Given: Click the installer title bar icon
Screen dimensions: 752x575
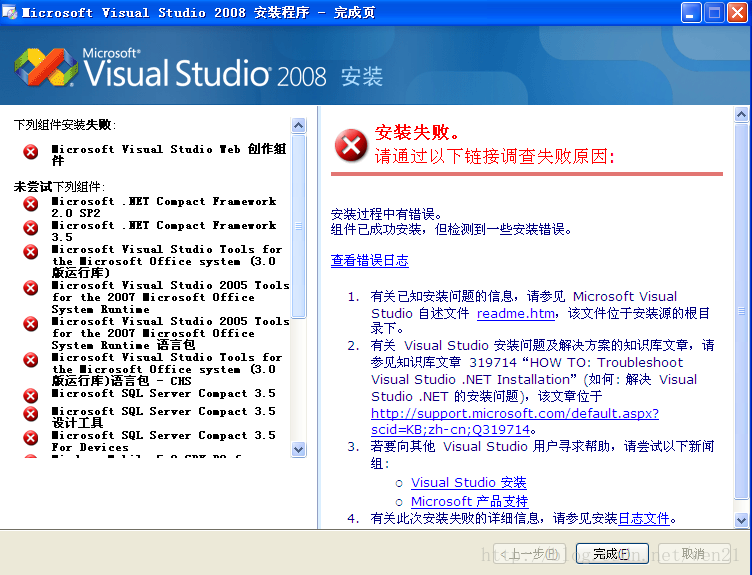Looking at the screenshot, I should (10, 12).
